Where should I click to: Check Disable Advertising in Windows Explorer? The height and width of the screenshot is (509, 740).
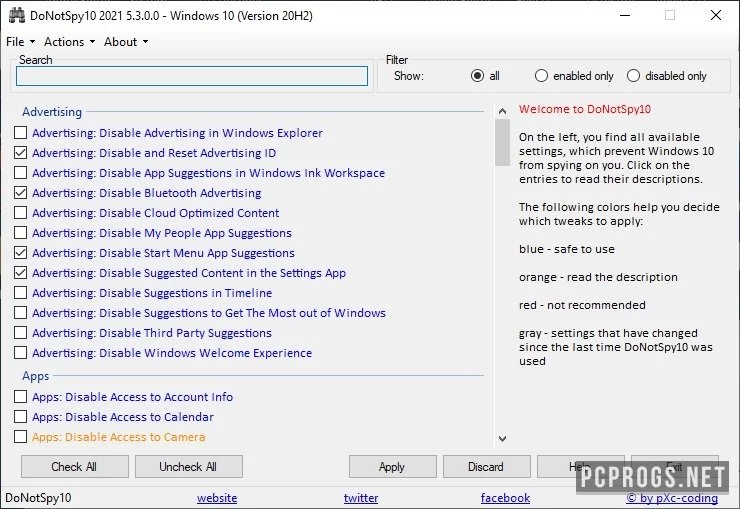point(20,133)
